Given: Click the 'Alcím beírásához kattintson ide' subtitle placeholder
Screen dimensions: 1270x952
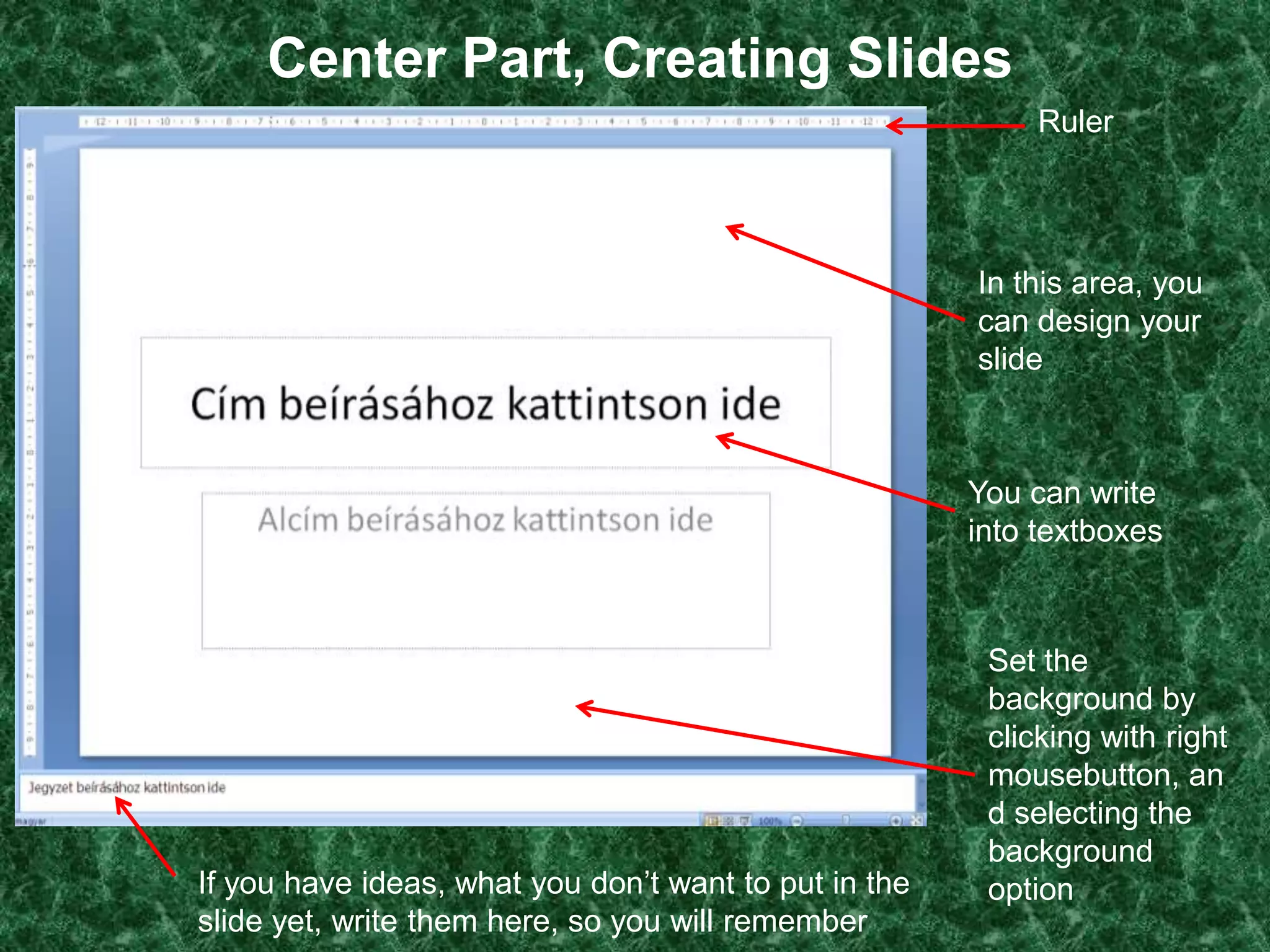Looking at the screenshot, I should (486, 571).
